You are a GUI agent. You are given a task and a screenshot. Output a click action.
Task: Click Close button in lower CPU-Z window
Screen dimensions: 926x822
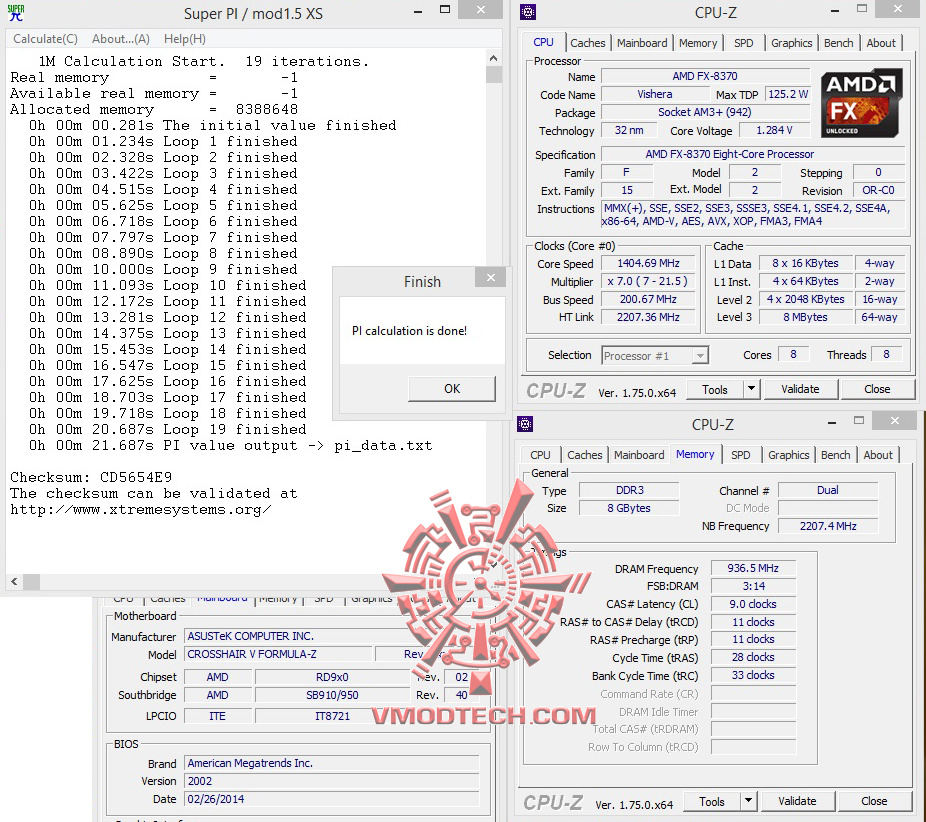pyautogui.click(x=874, y=801)
